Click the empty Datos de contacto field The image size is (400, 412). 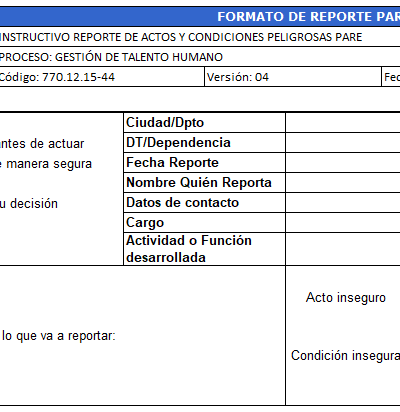343,203
